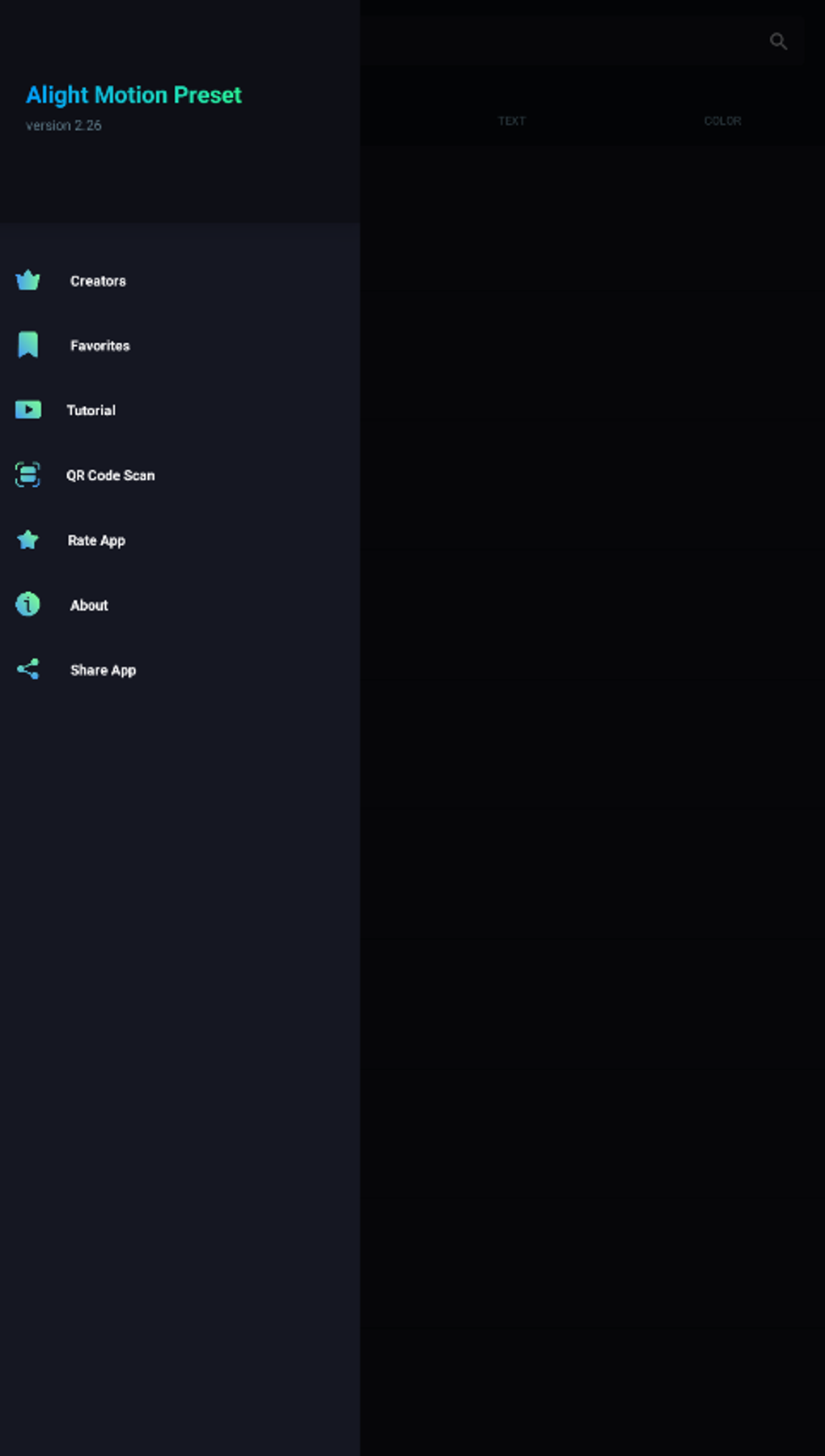Open the Favorites menu entry
Screen dimensions: 825x1456
180,345
